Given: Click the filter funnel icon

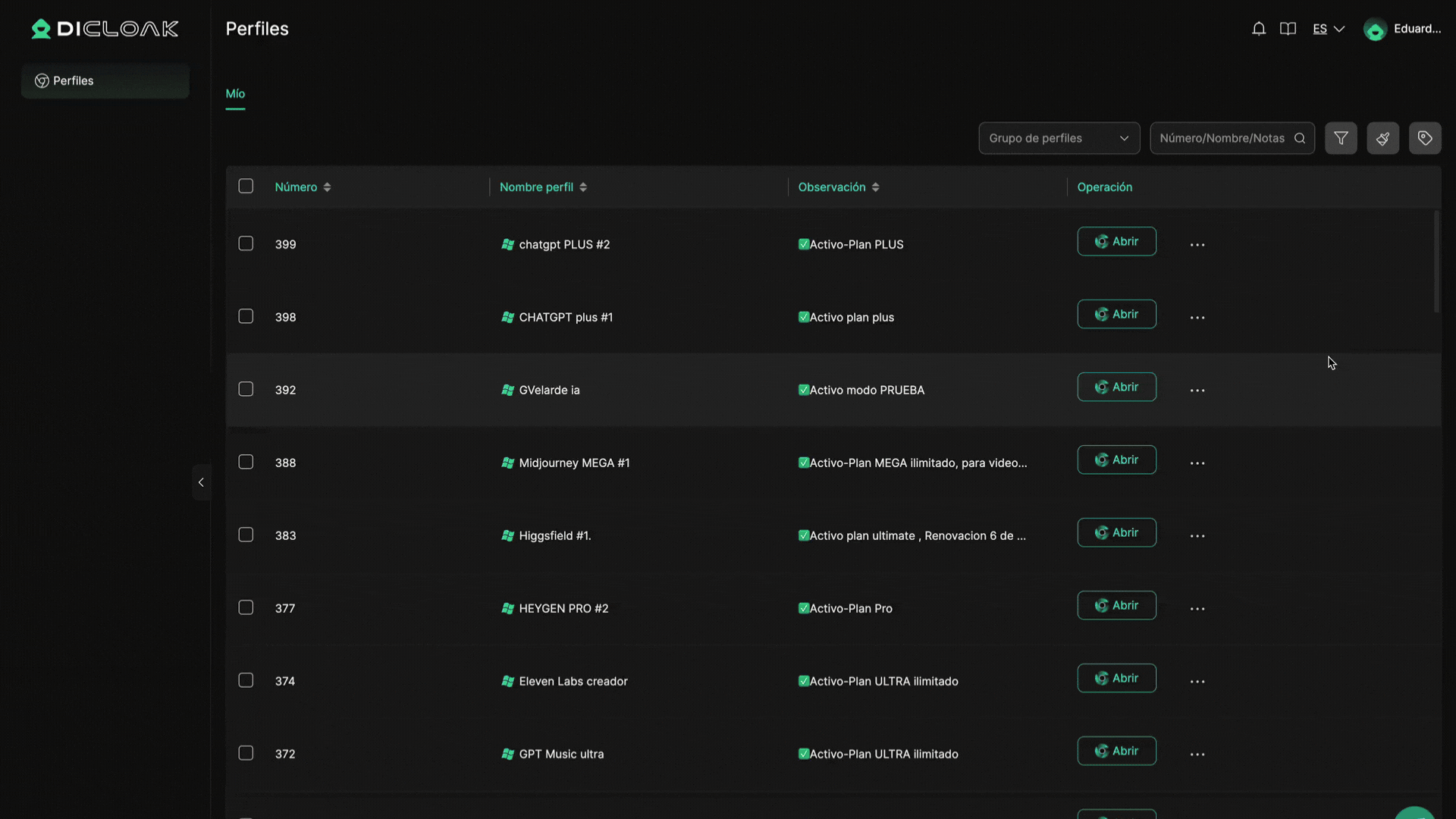Looking at the screenshot, I should (1341, 138).
